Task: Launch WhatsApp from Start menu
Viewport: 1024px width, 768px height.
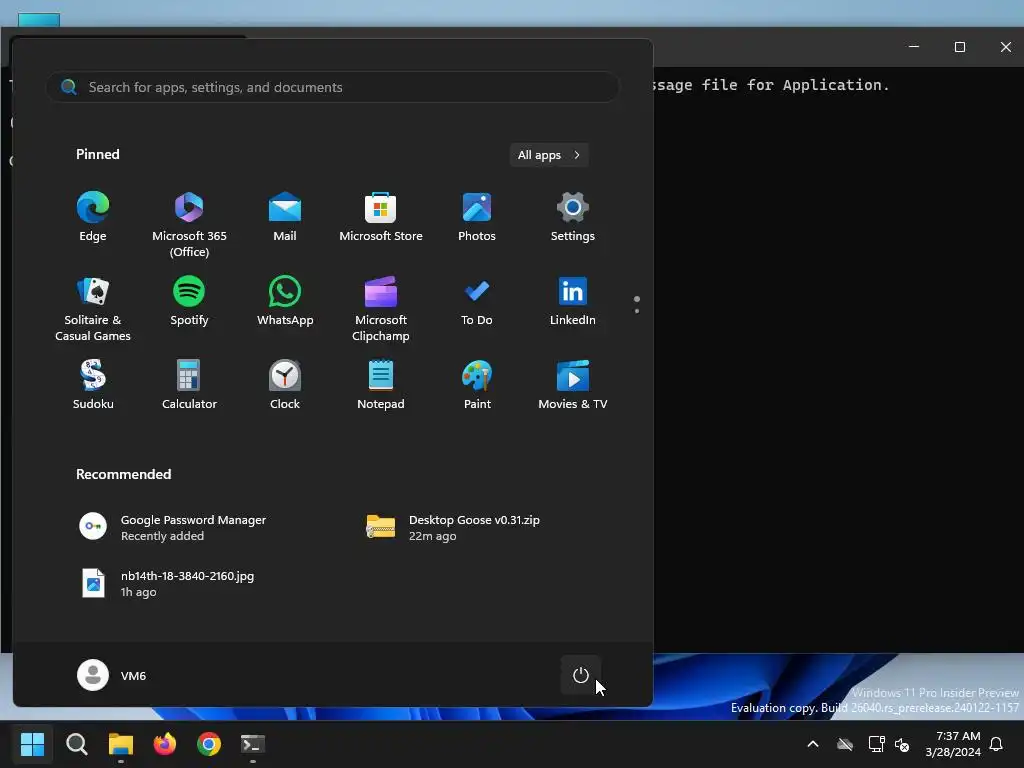Action: [285, 302]
